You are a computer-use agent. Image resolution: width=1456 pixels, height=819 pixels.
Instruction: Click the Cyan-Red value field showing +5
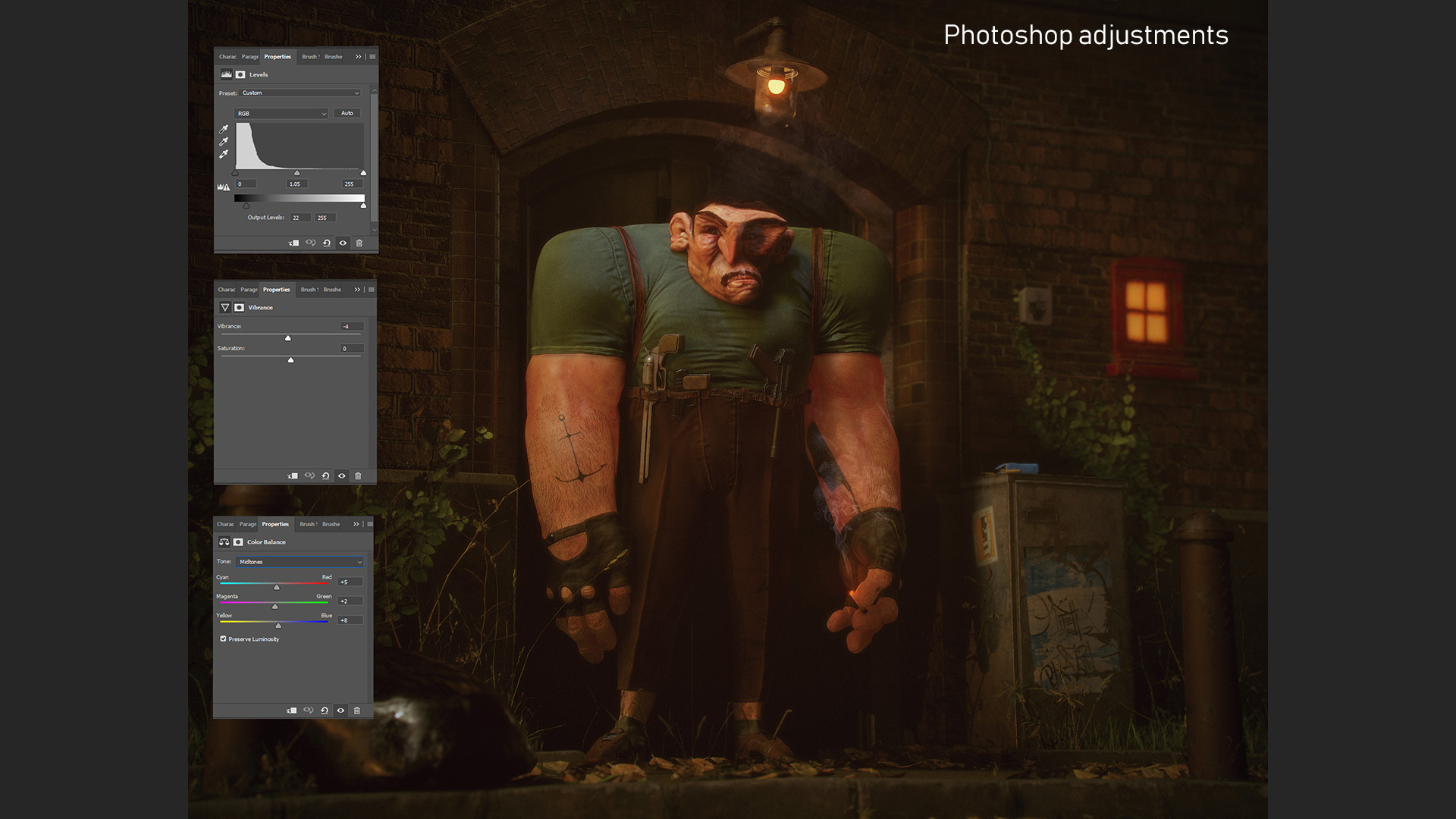pos(350,582)
